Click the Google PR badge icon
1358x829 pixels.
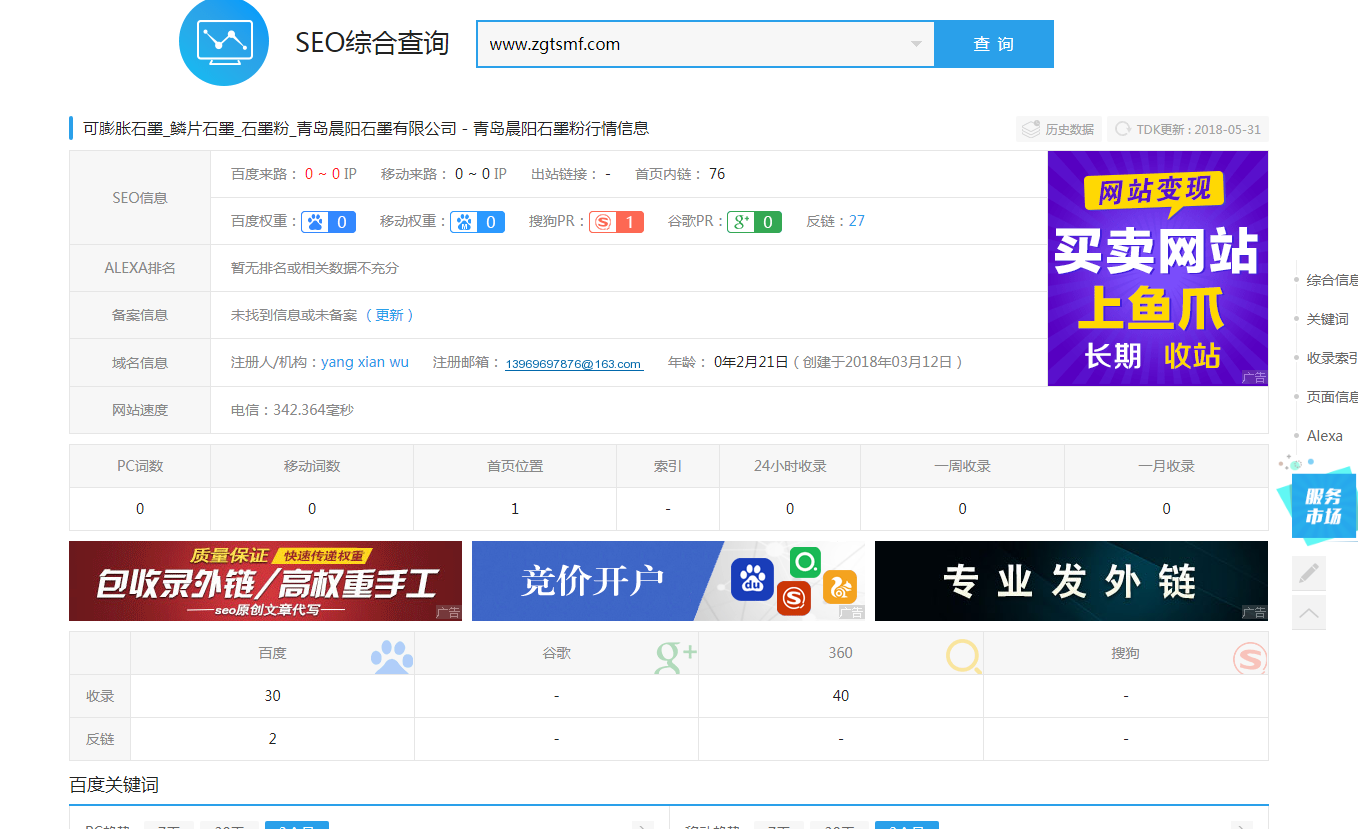point(741,222)
